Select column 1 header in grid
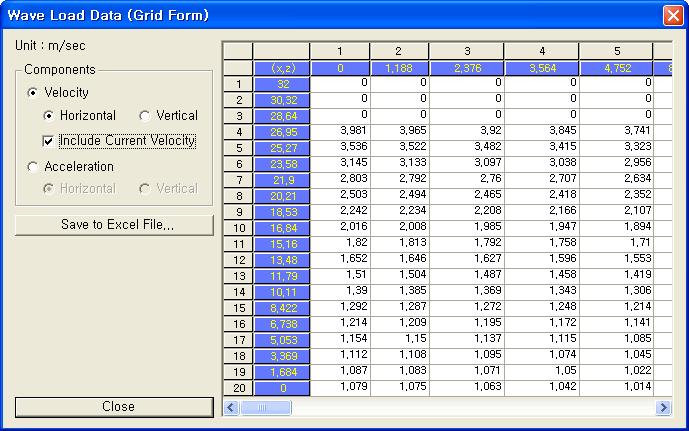689x431 pixels. point(339,51)
